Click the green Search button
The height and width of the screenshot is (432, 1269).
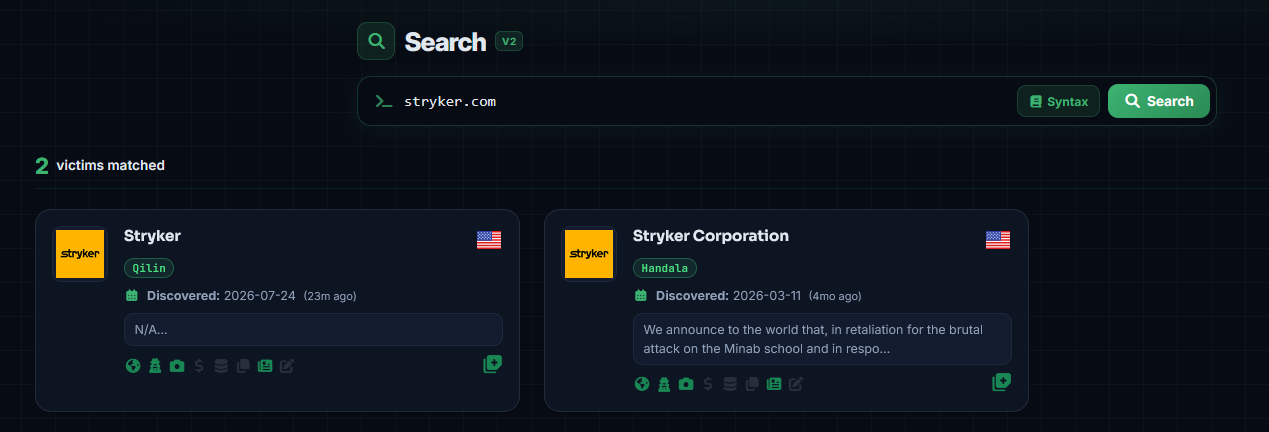(1159, 101)
